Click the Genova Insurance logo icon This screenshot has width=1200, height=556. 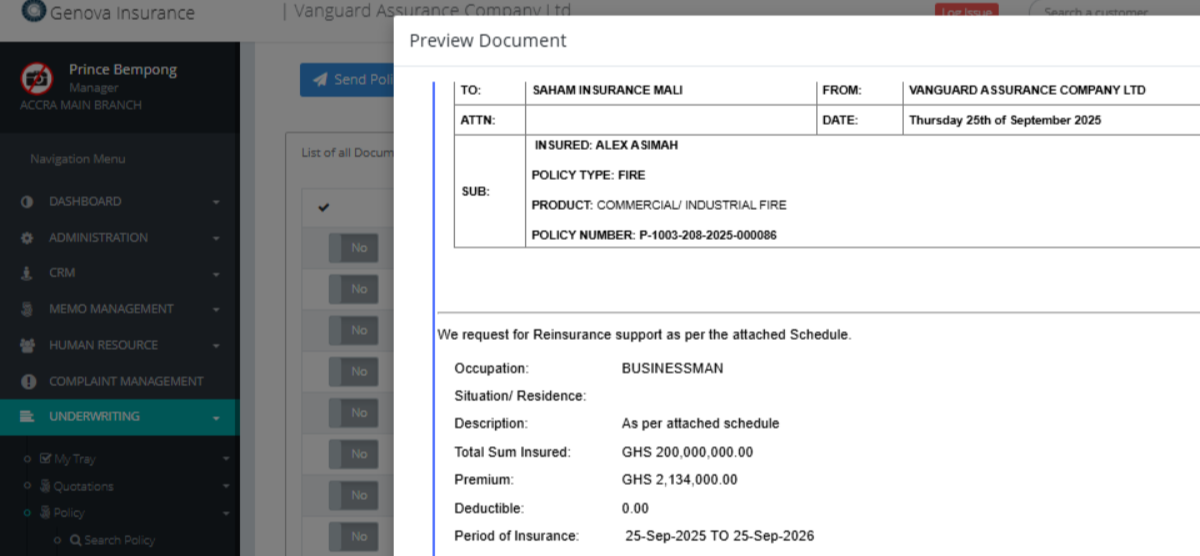coord(33,12)
